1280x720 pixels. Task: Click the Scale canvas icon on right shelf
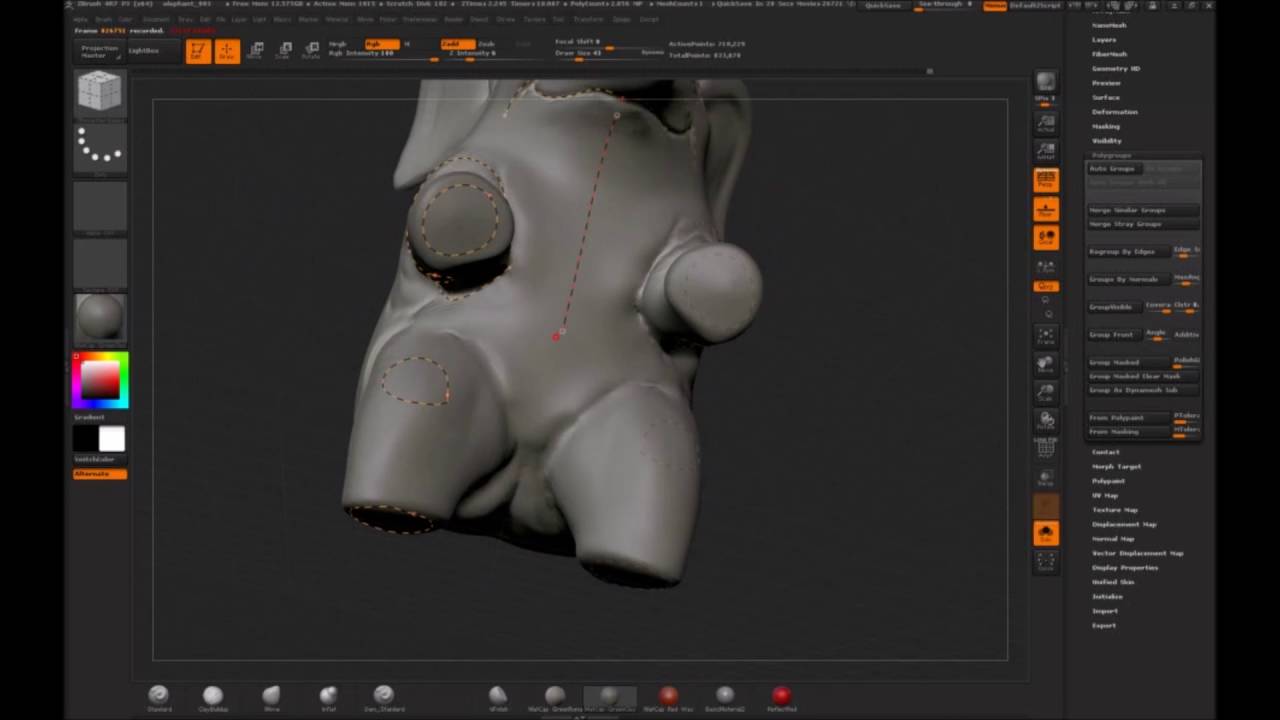[x=1045, y=392]
